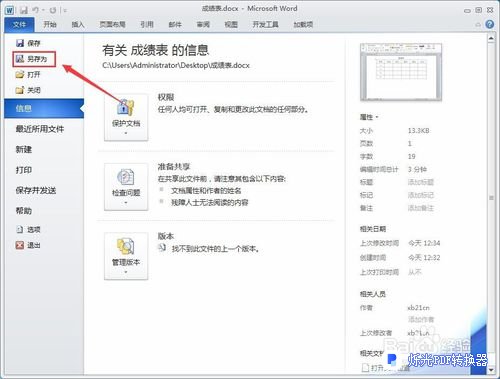This screenshot has height=379, width=500.
Task: Open 选项 in the sidebar
Action: click(x=28, y=229)
